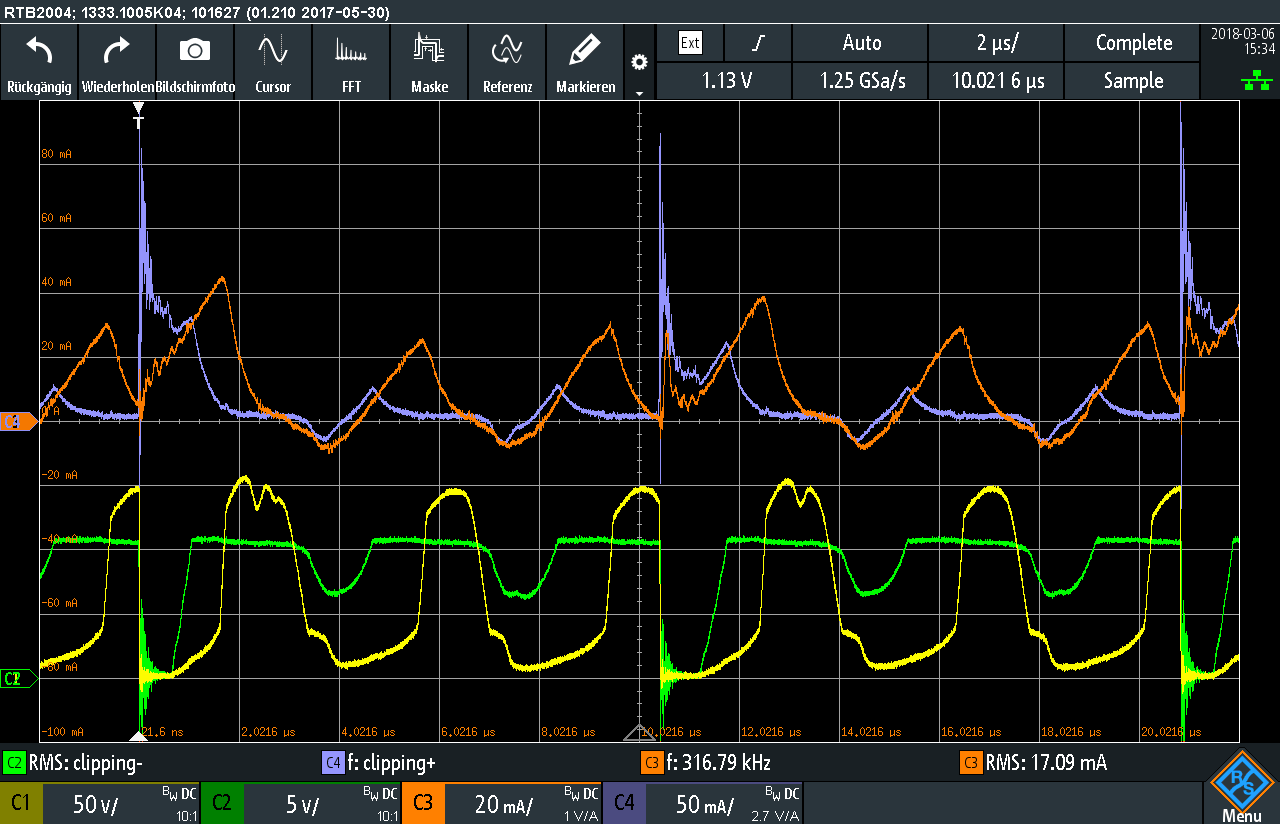Tap the 80 mA vertical scale label
The image size is (1280, 824).
point(56,154)
